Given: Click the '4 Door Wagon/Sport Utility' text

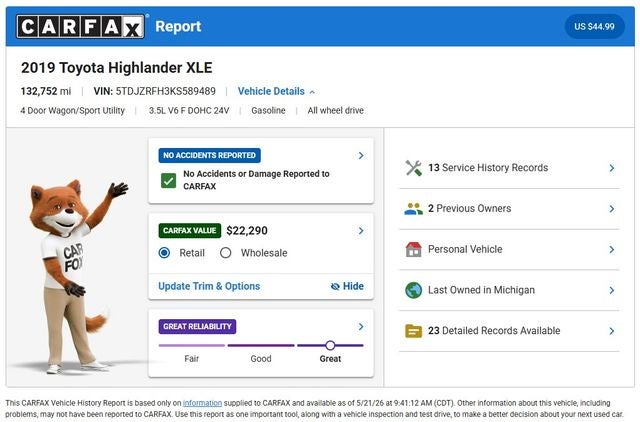Looking at the screenshot, I should tap(73, 111).
